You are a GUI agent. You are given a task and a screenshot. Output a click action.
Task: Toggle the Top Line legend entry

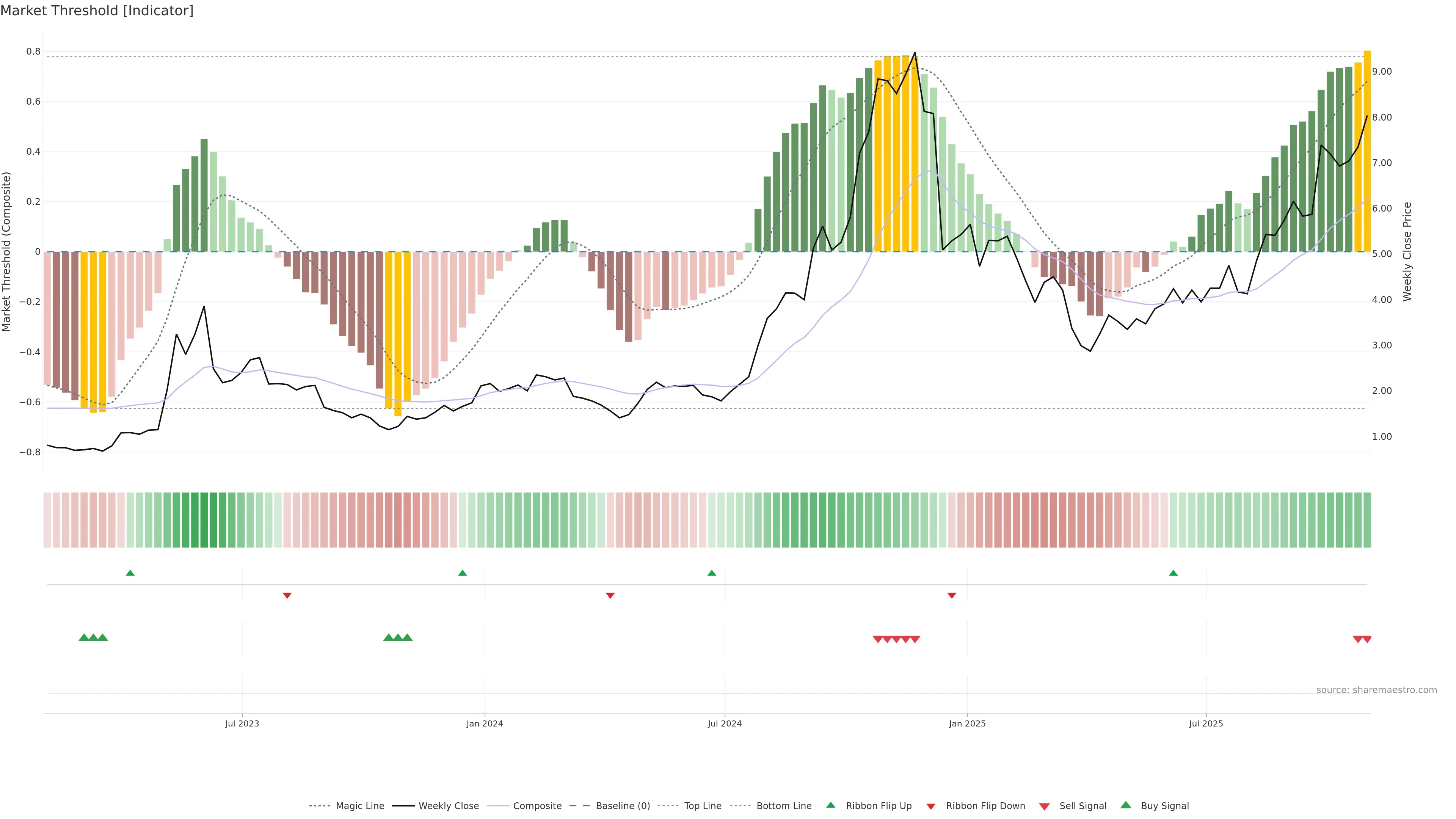pos(702,806)
